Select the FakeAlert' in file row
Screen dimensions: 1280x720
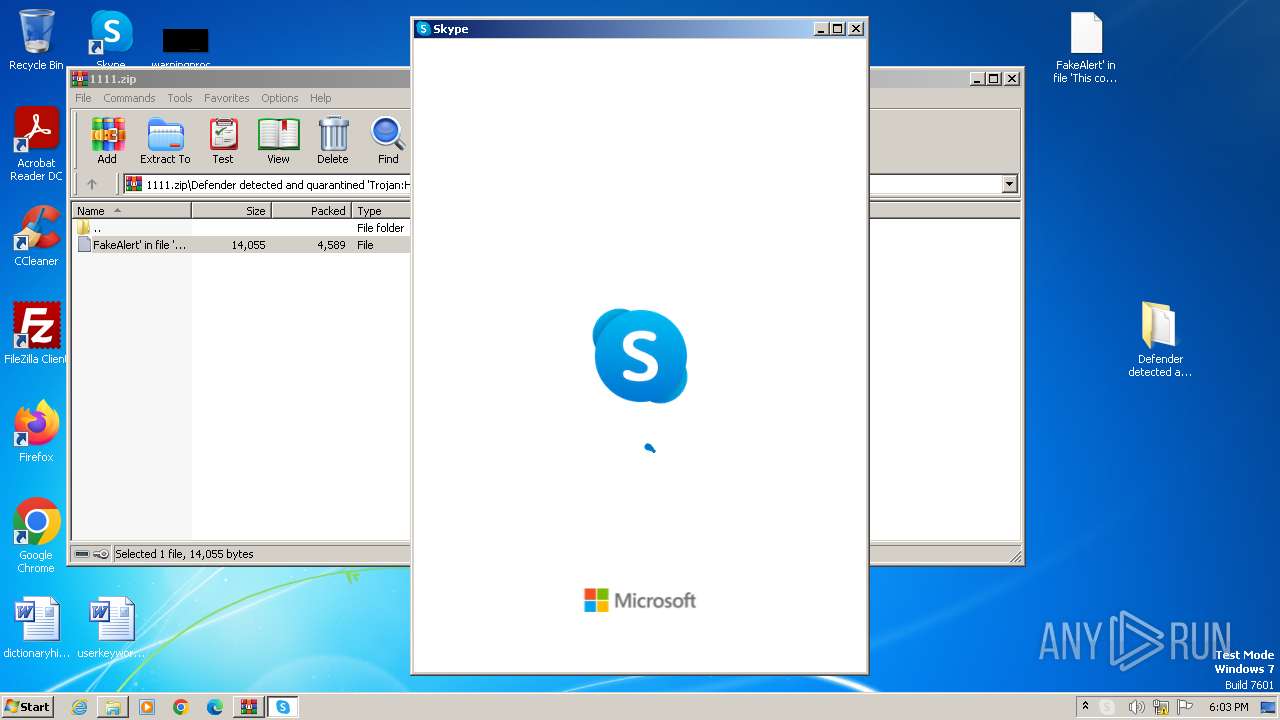point(241,245)
